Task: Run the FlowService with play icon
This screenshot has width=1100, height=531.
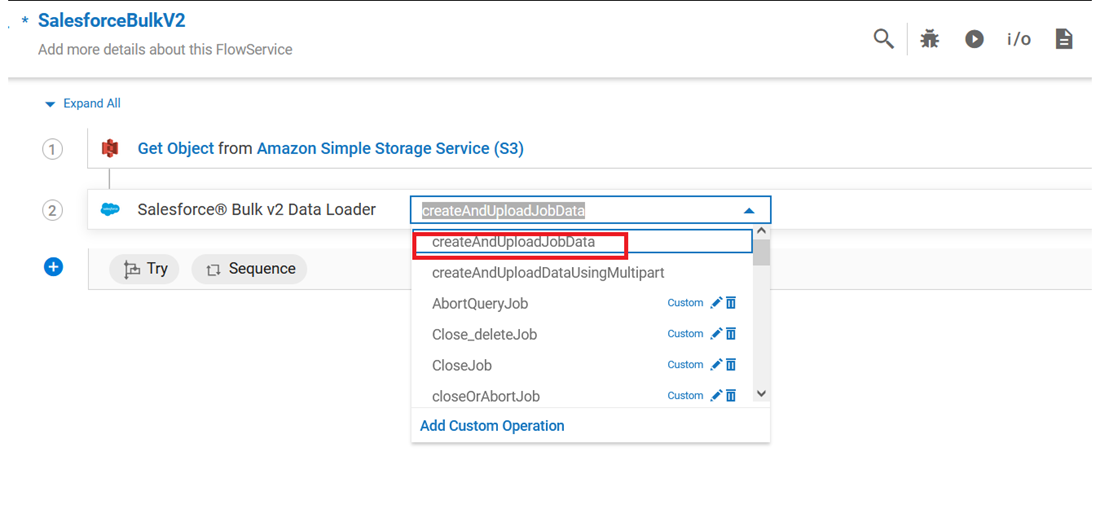Action: (974, 39)
